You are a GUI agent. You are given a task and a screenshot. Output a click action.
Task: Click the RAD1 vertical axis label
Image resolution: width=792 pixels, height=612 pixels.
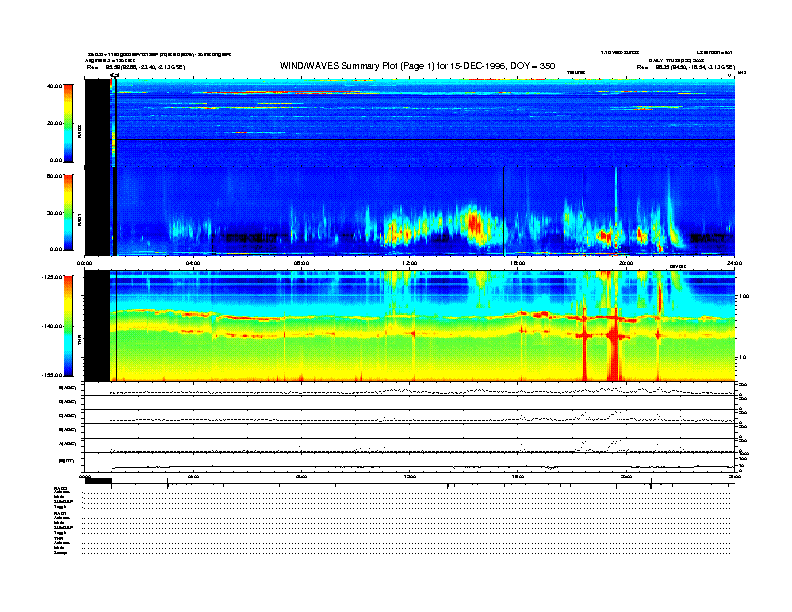[x=79, y=219]
